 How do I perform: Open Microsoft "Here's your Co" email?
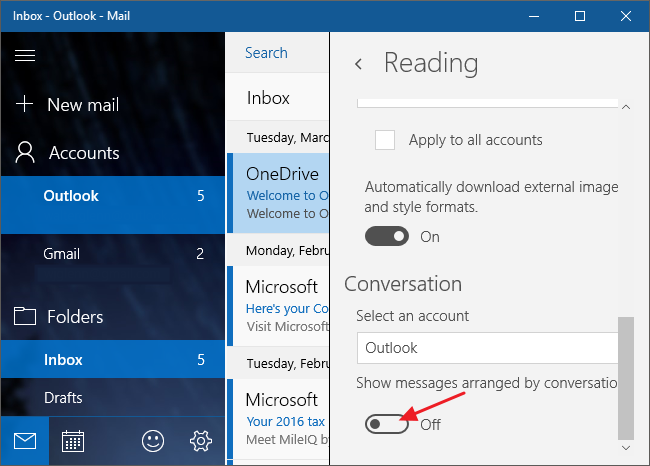point(278,306)
